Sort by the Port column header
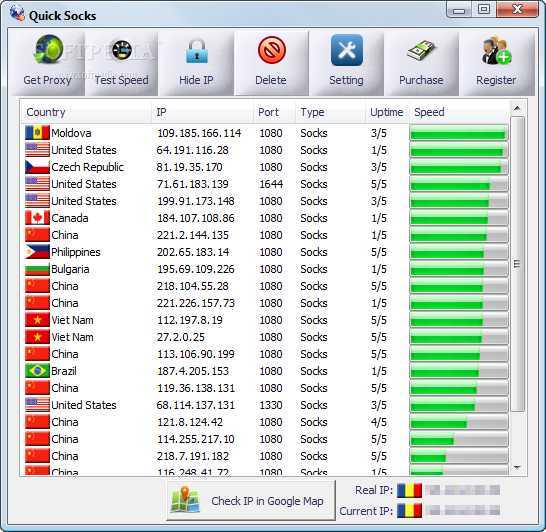 coord(274,112)
